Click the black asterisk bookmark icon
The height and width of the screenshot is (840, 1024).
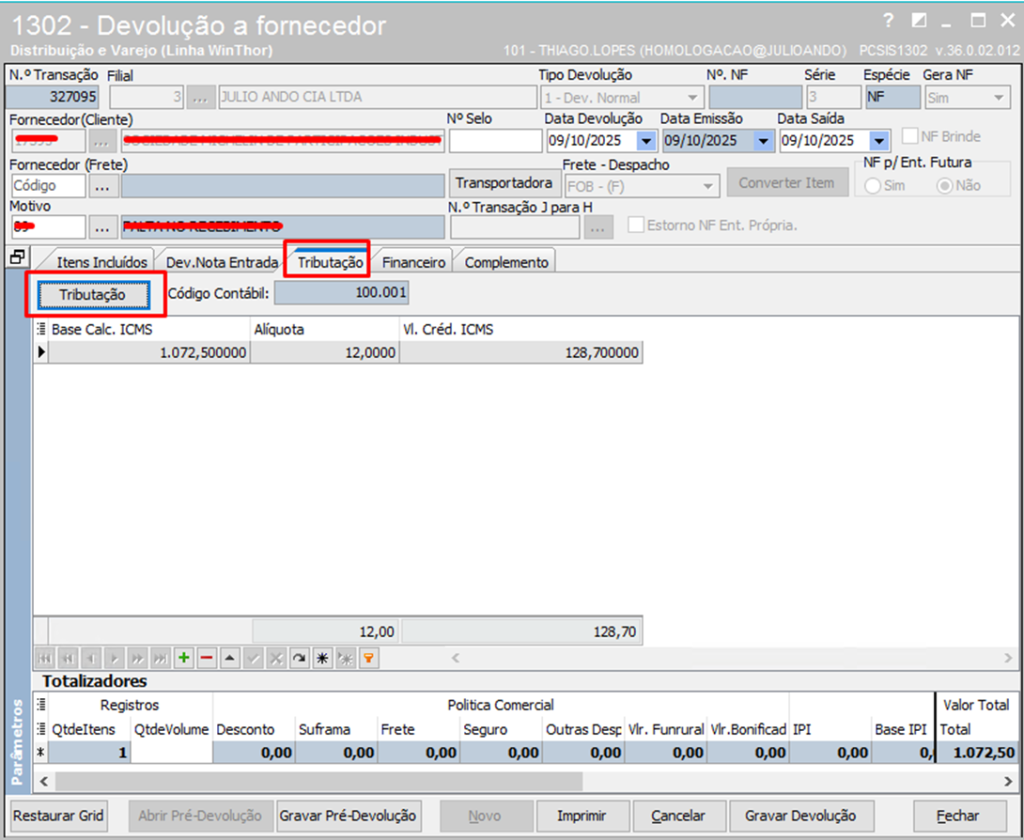tap(322, 658)
